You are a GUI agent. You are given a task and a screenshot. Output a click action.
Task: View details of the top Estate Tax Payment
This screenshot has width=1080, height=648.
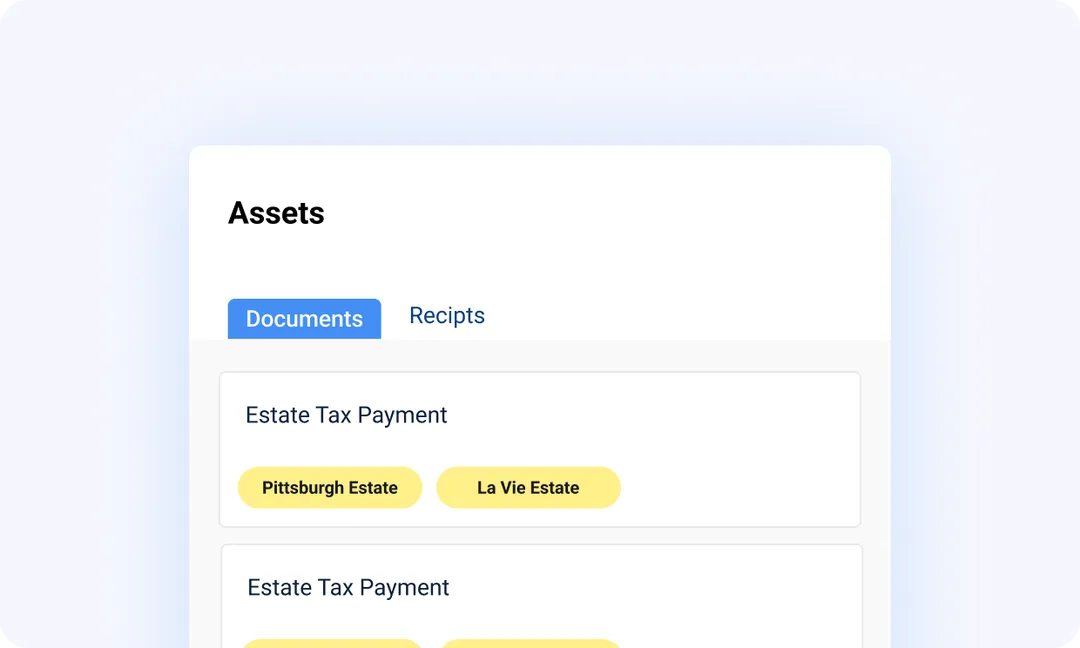[540, 448]
